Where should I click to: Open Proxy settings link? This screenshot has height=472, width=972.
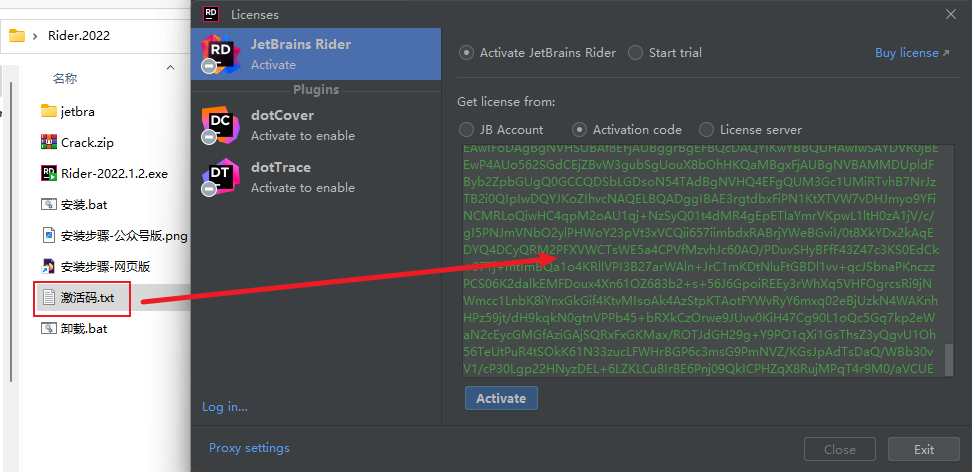(249, 448)
